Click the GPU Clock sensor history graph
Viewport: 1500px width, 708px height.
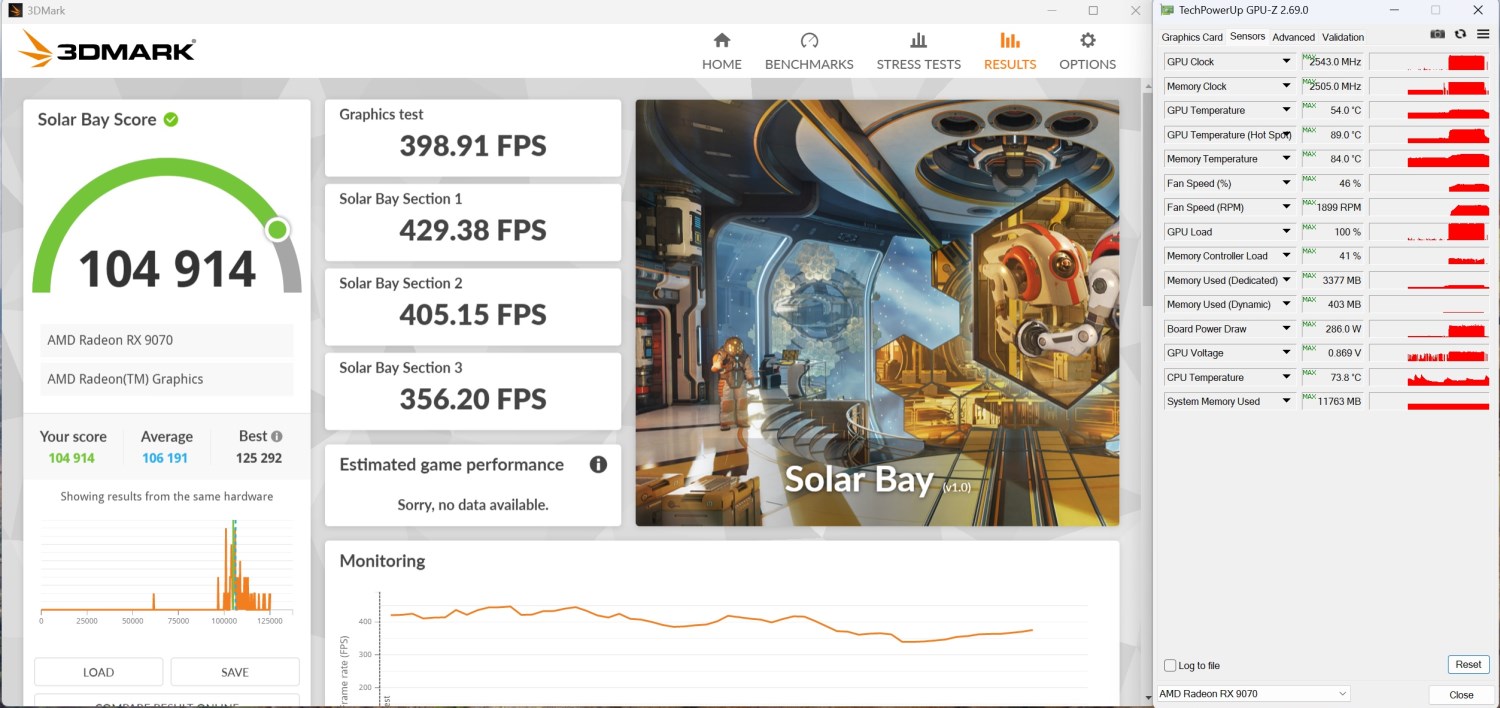[x=1430, y=62]
